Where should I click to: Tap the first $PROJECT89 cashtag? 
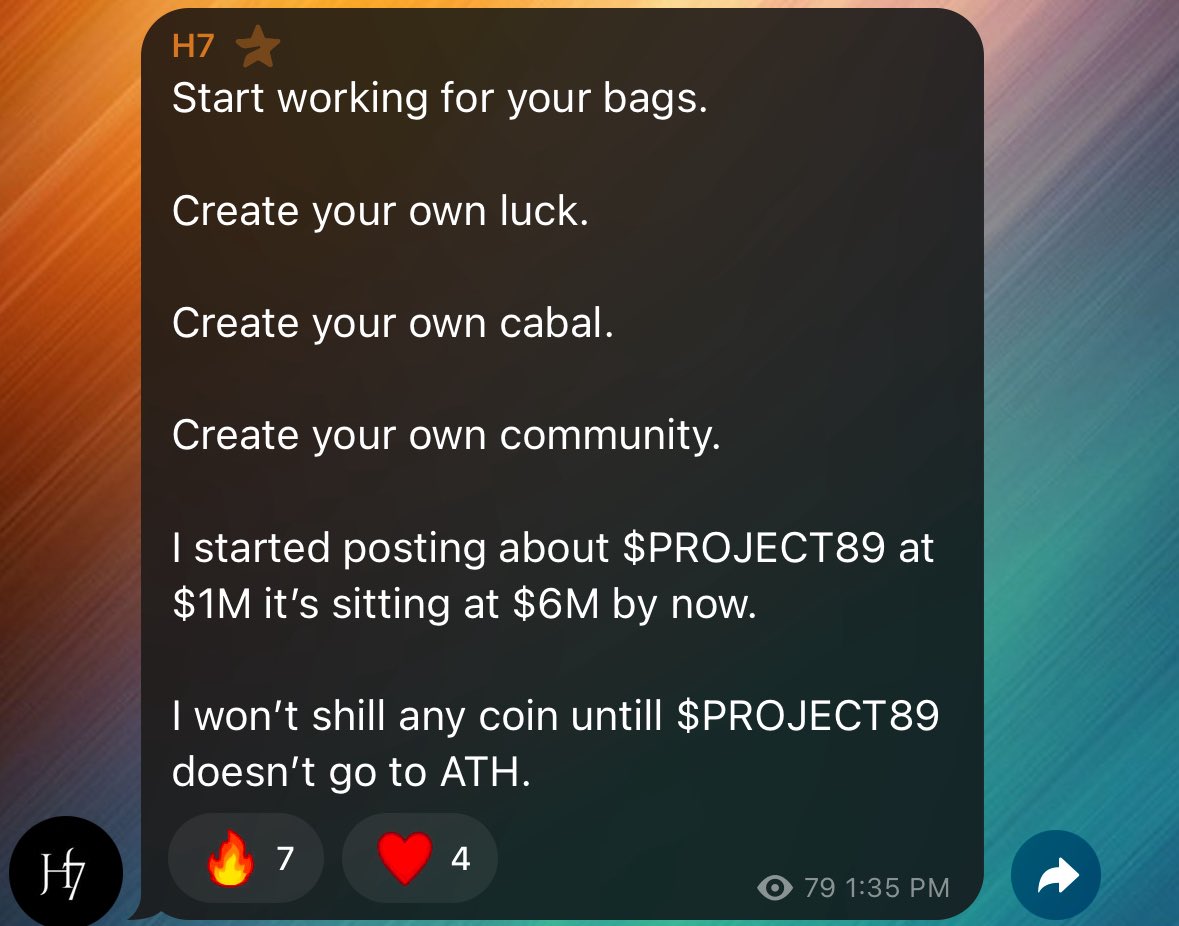click(x=753, y=547)
